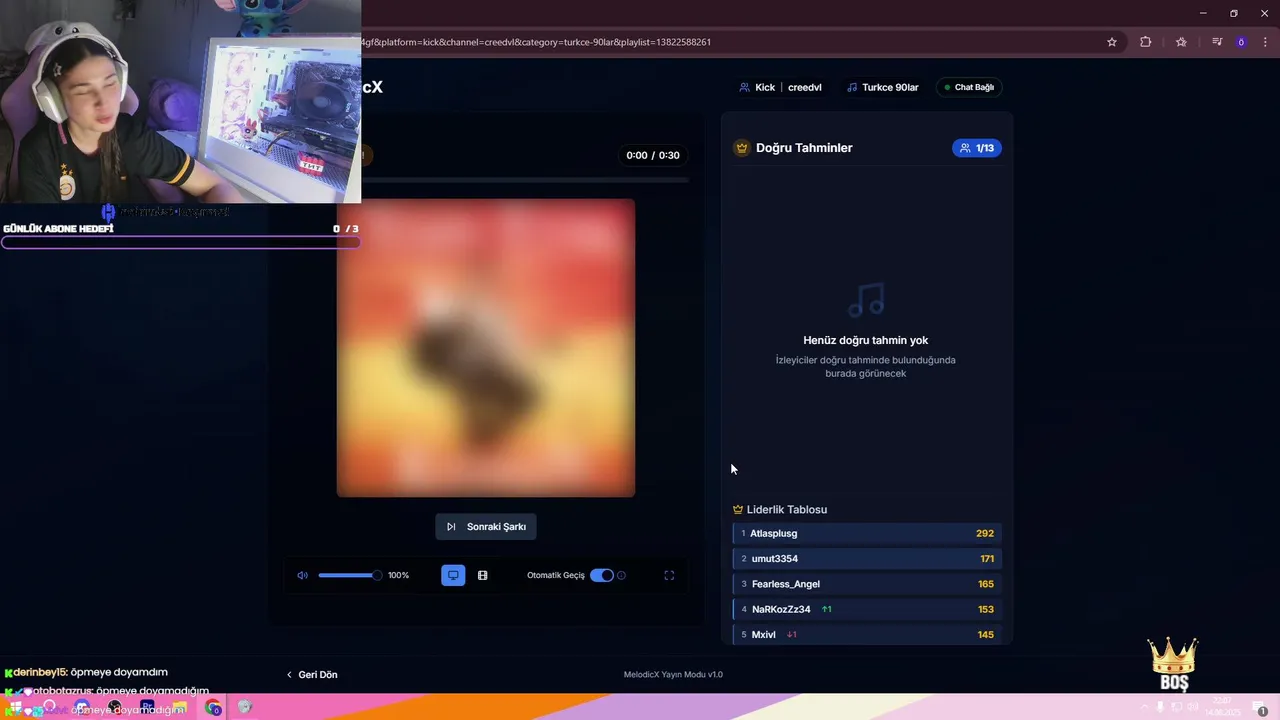Enter fullscreen with the expand icon
Image resolution: width=1280 pixels, height=720 pixels.
[x=669, y=575]
